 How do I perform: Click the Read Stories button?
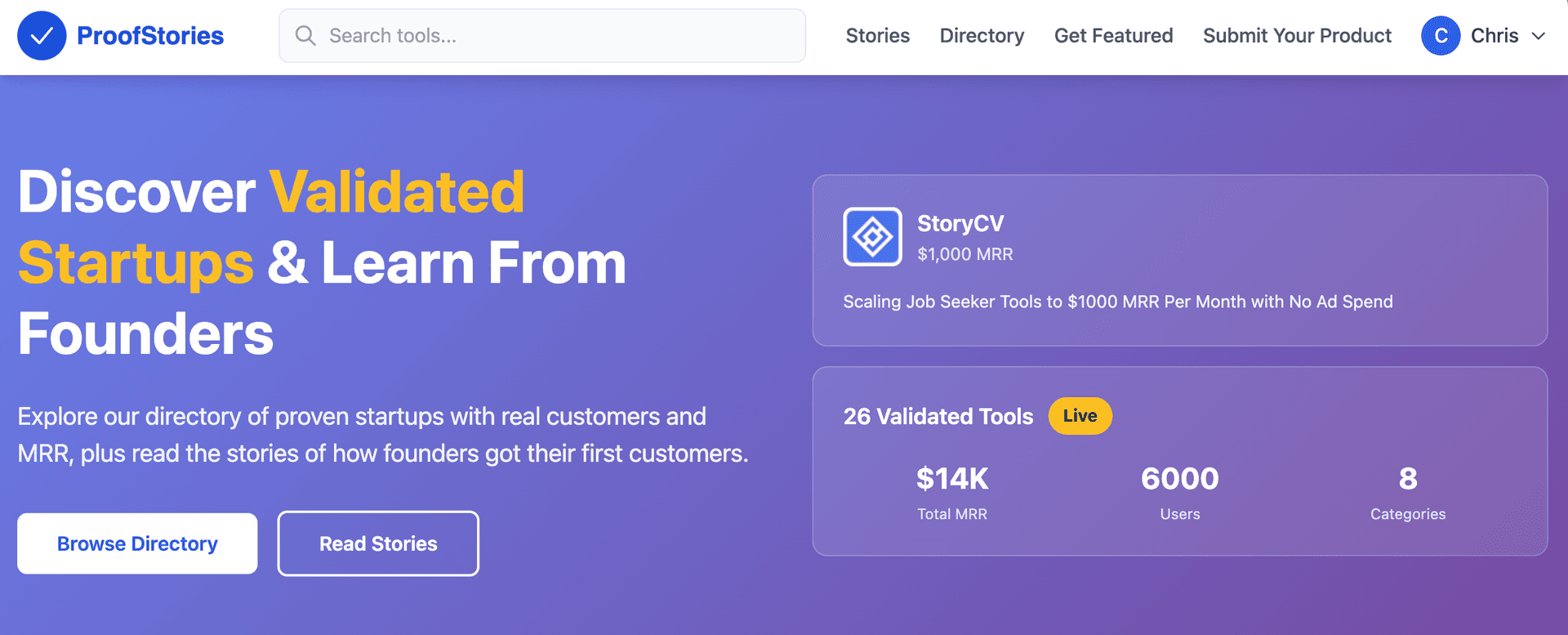point(377,543)
